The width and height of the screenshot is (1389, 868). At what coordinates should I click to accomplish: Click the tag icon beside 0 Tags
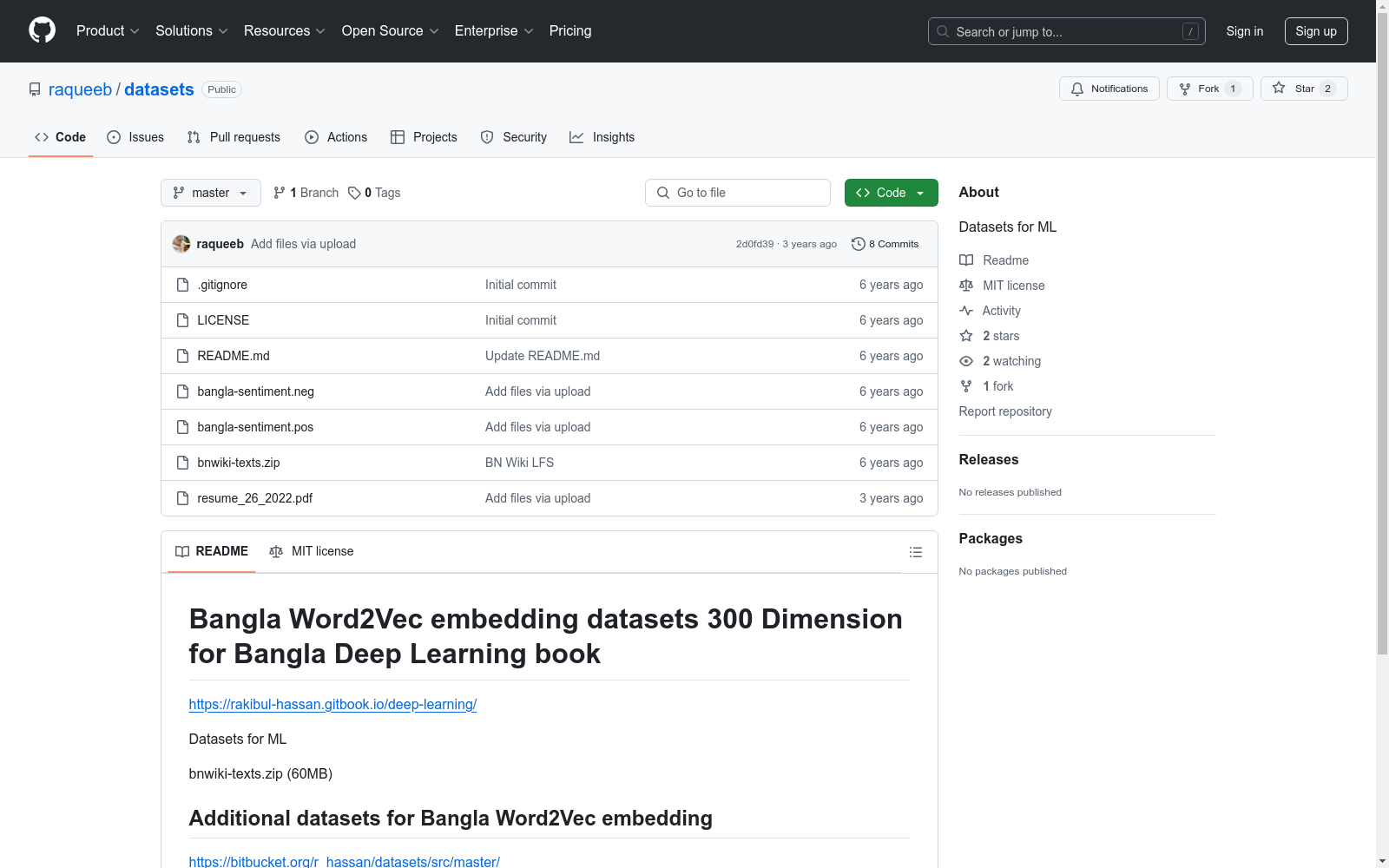354,193
